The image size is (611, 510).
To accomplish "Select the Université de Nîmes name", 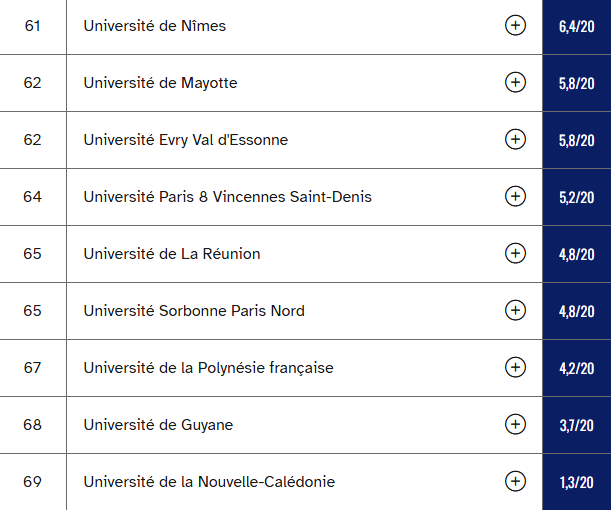I will [155, 26].
